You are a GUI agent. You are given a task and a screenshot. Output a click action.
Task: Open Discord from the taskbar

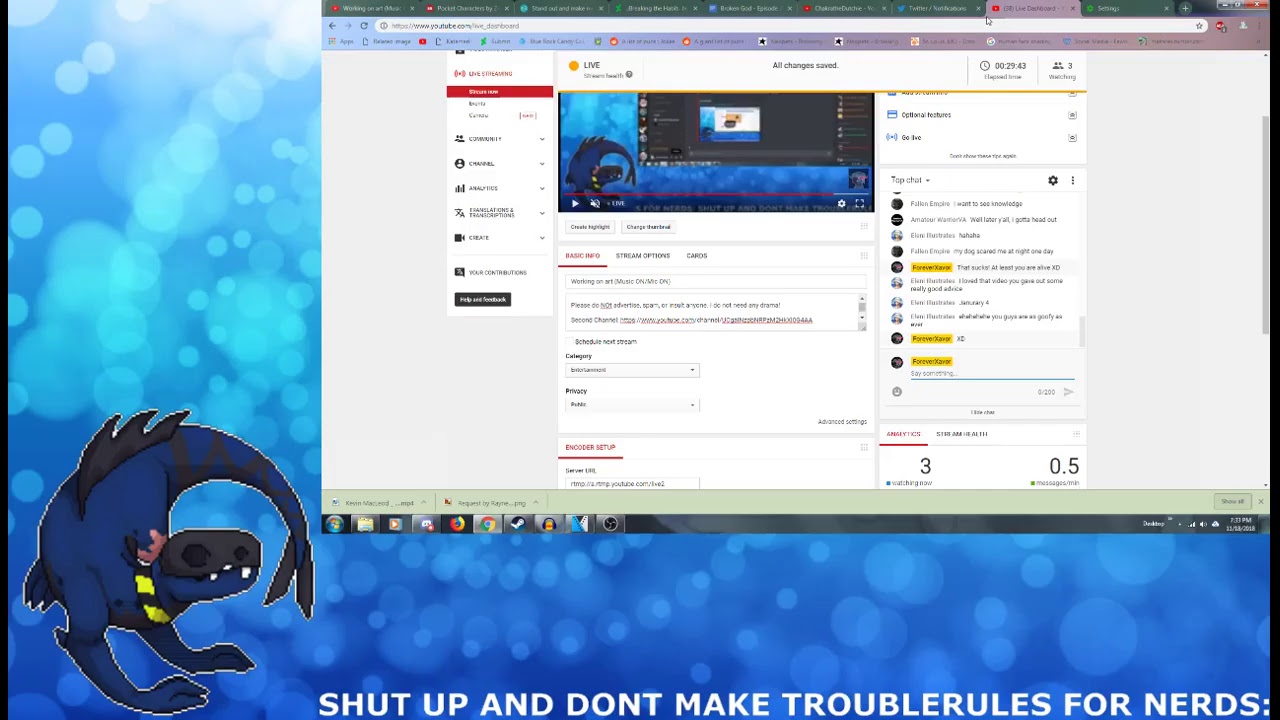tap(427, 524)
